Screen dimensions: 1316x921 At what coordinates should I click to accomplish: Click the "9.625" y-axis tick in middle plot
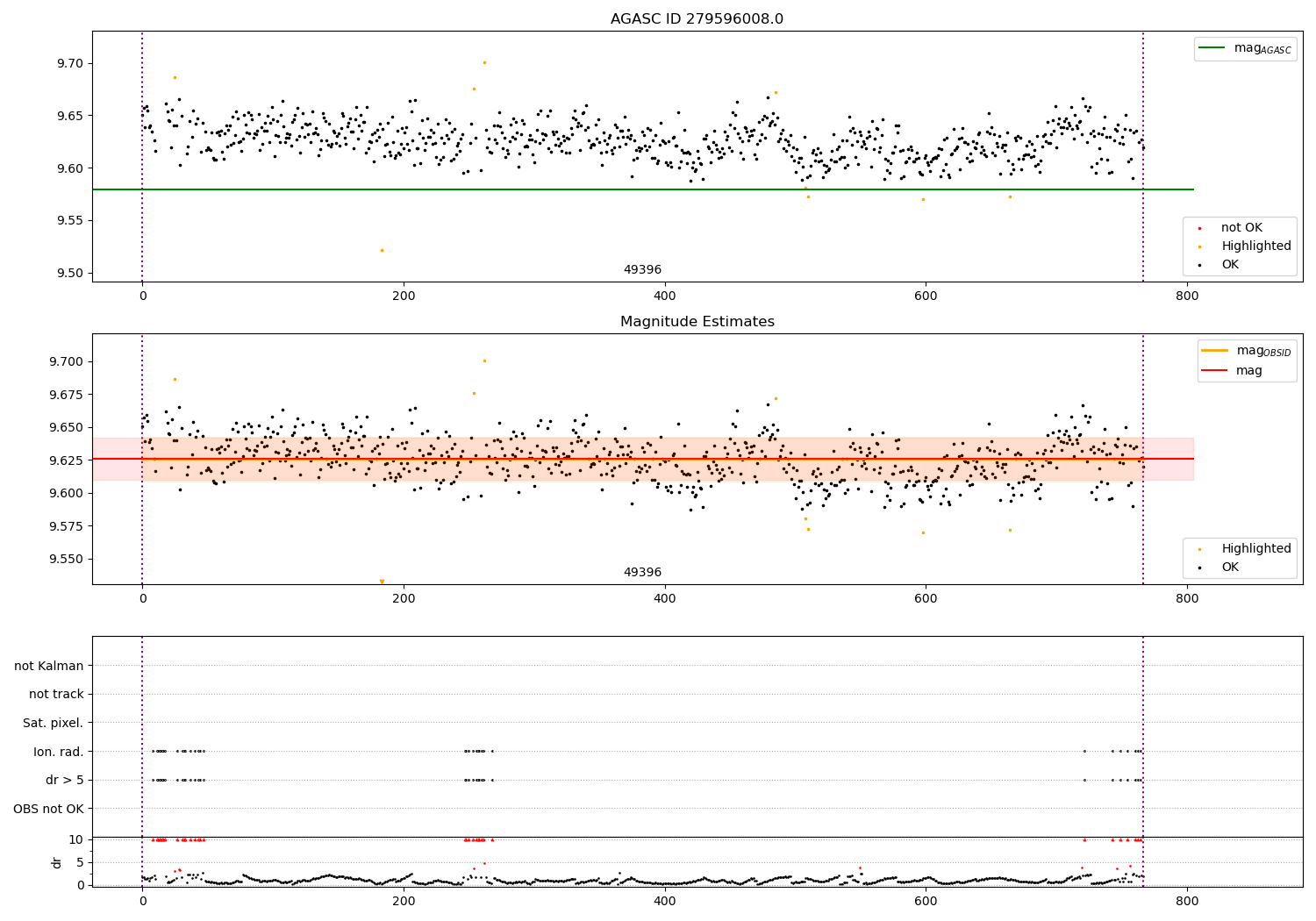click(x=68, y=460)
